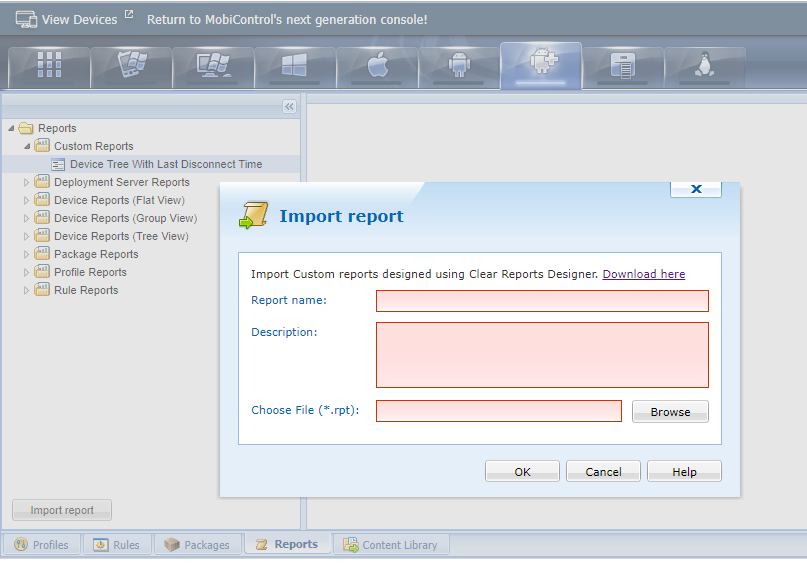Switch to the Apple devices tab

click(x=377, y=66)
